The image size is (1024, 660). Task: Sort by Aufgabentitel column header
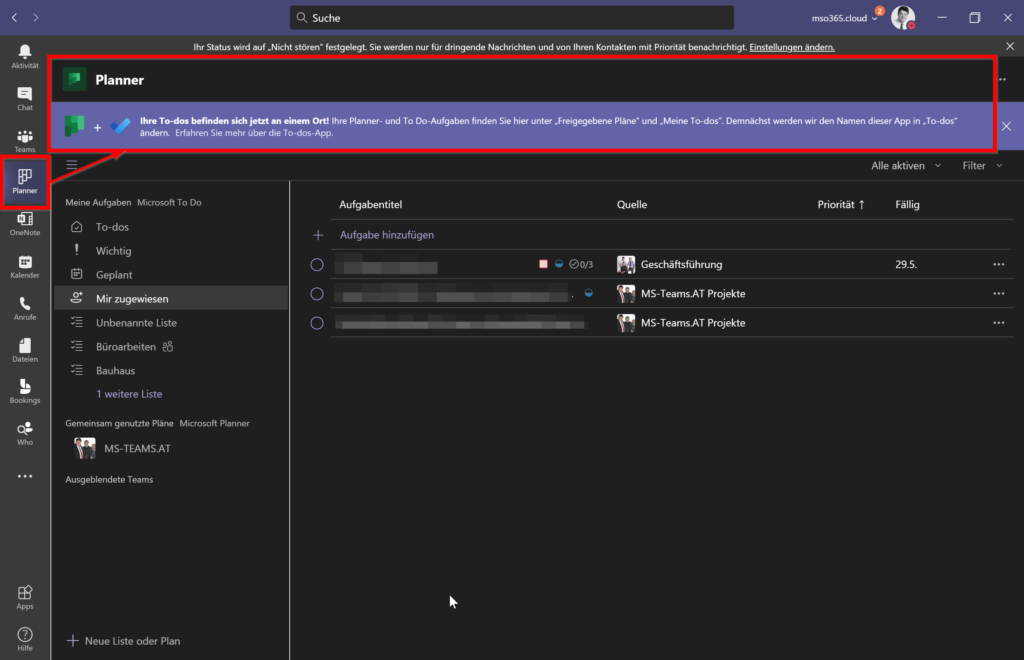coord(370,204)
